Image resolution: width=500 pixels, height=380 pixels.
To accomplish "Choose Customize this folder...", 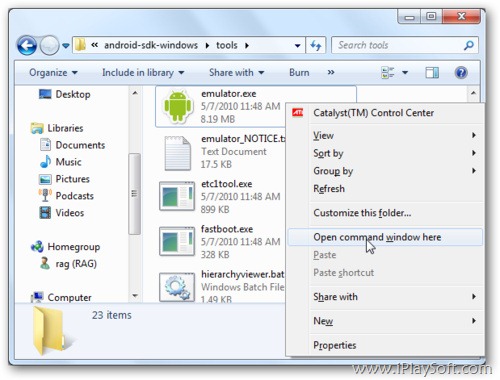I will click(386, 213).
